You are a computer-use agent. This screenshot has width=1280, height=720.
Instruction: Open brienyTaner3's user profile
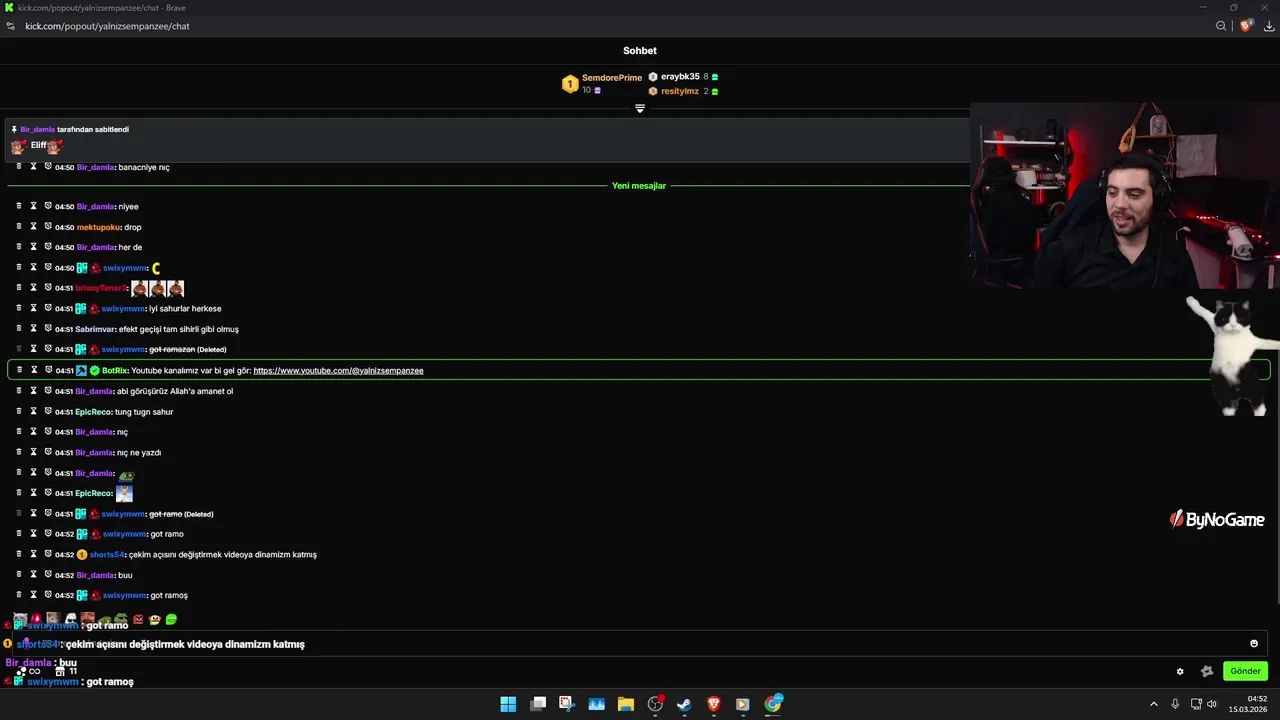101,288
